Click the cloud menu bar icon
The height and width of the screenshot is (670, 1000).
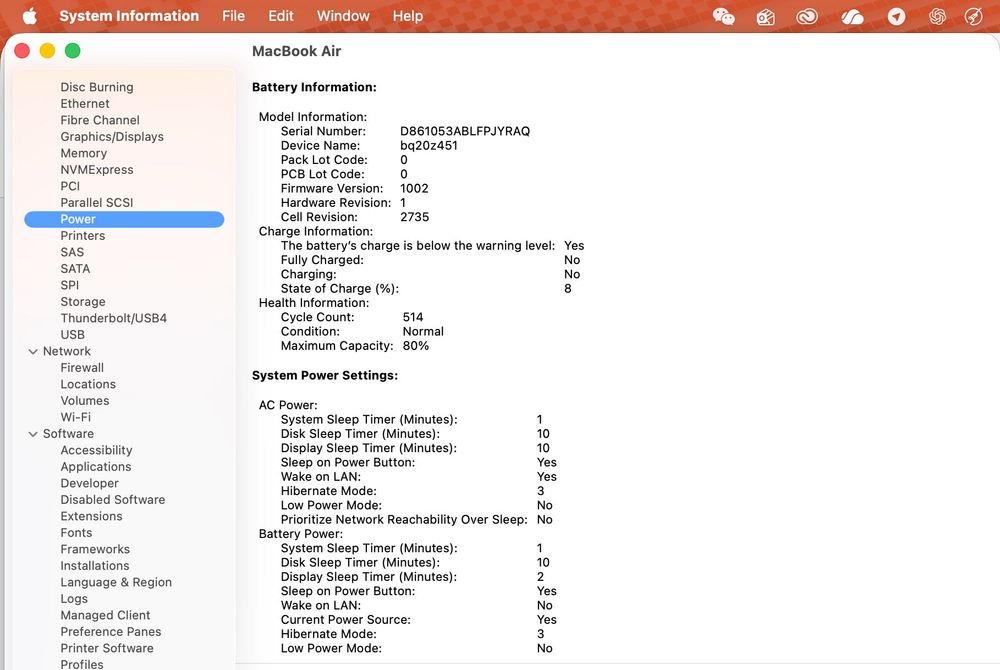coord(852,17)
